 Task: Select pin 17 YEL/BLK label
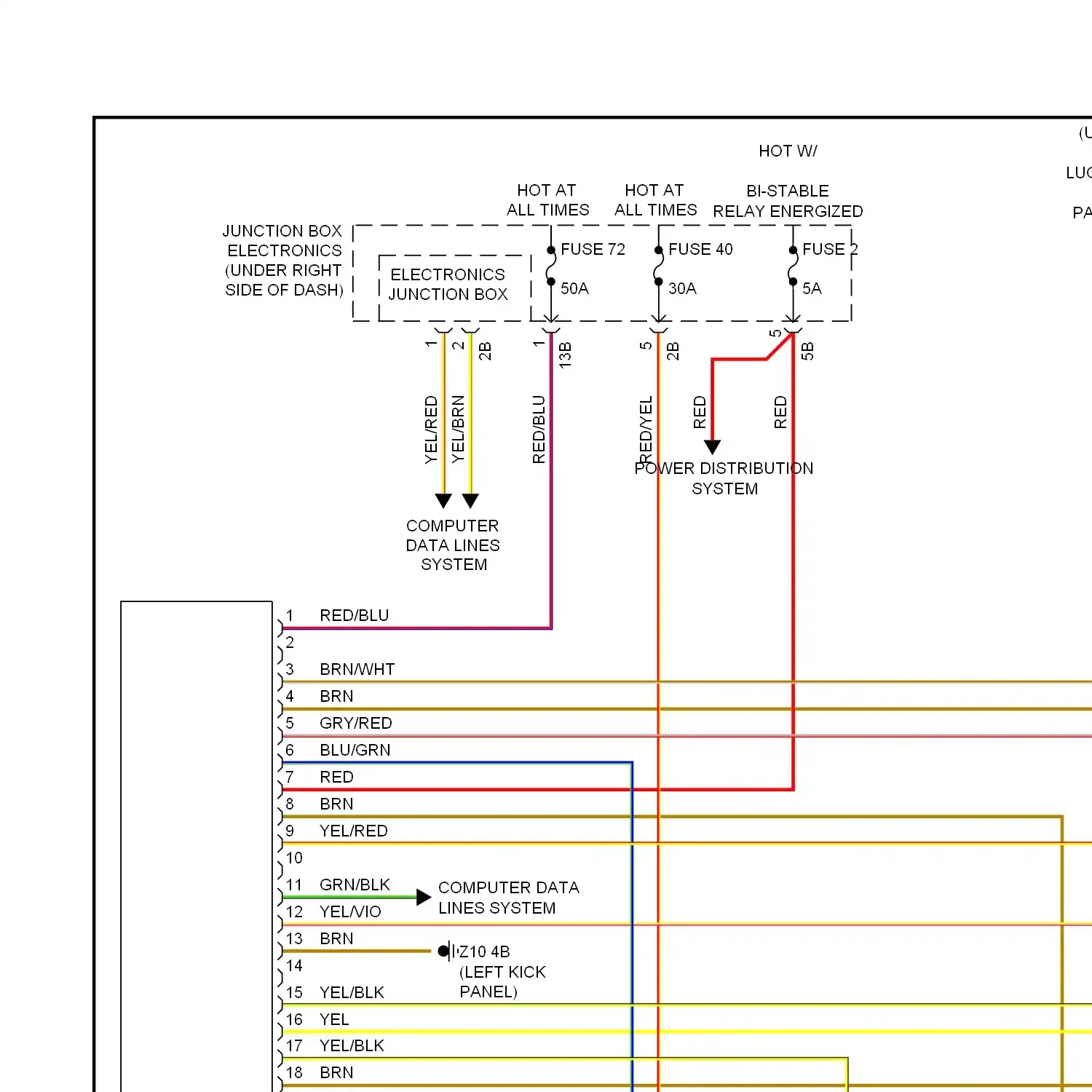click(352, 1045)
